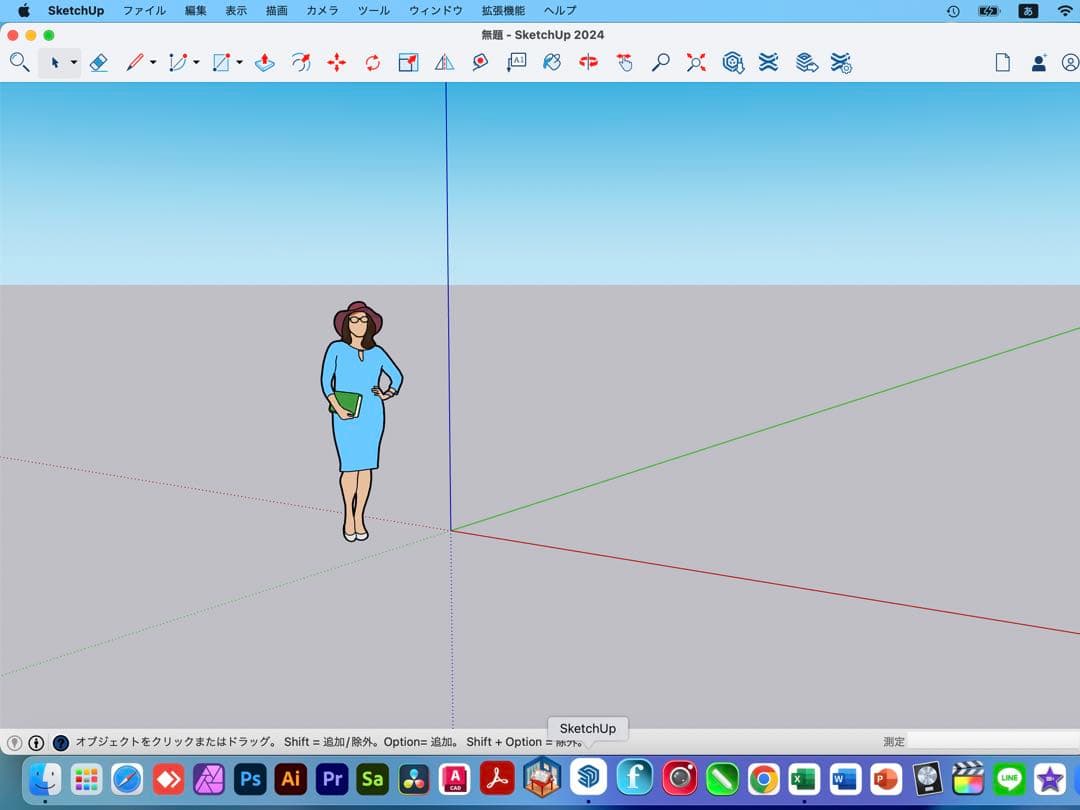1080x810 pixels.
Task: Open the 拡張機能 menu
Action: [x=502, y=11]
